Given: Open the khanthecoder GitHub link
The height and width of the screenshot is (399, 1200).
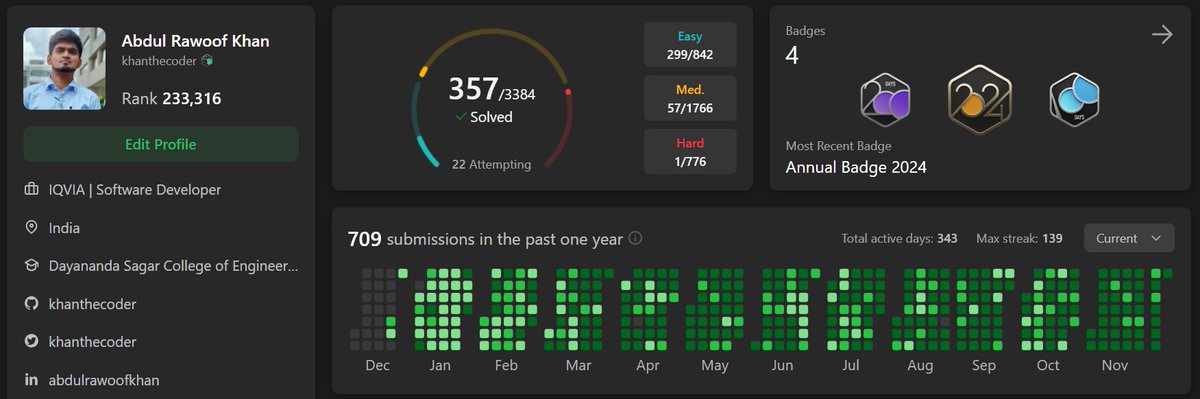Looking at the screenshot, I should pos(93,304).
